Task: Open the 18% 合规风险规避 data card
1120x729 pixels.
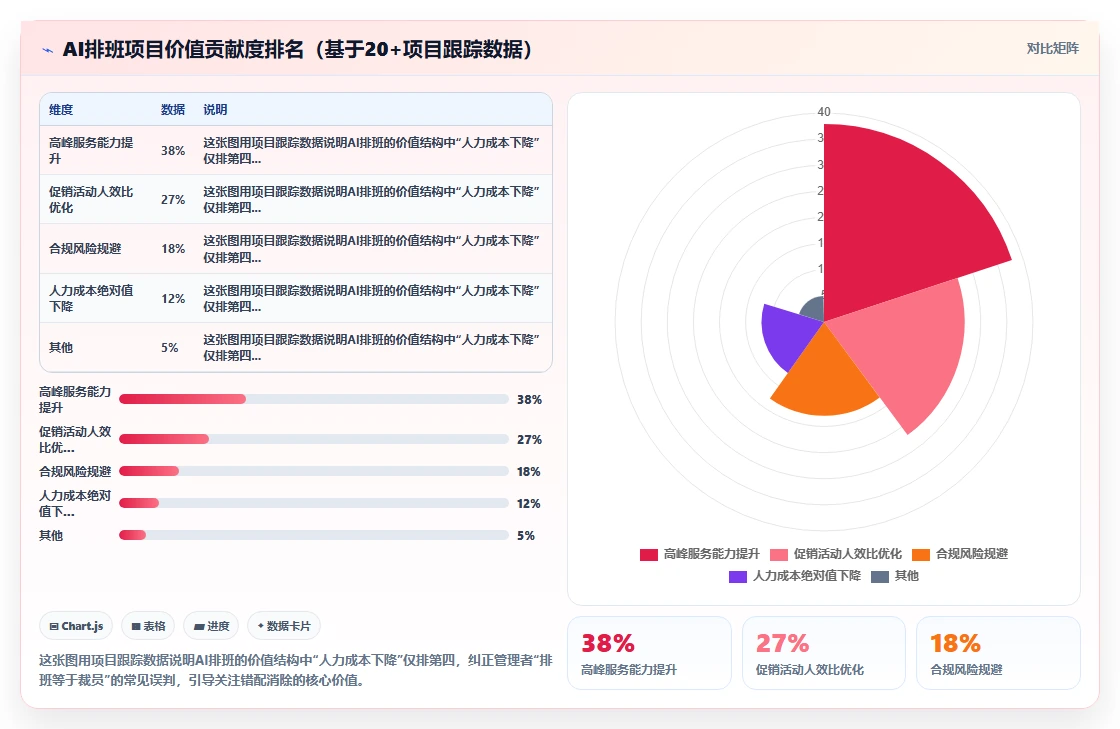Action: point(998,653)
